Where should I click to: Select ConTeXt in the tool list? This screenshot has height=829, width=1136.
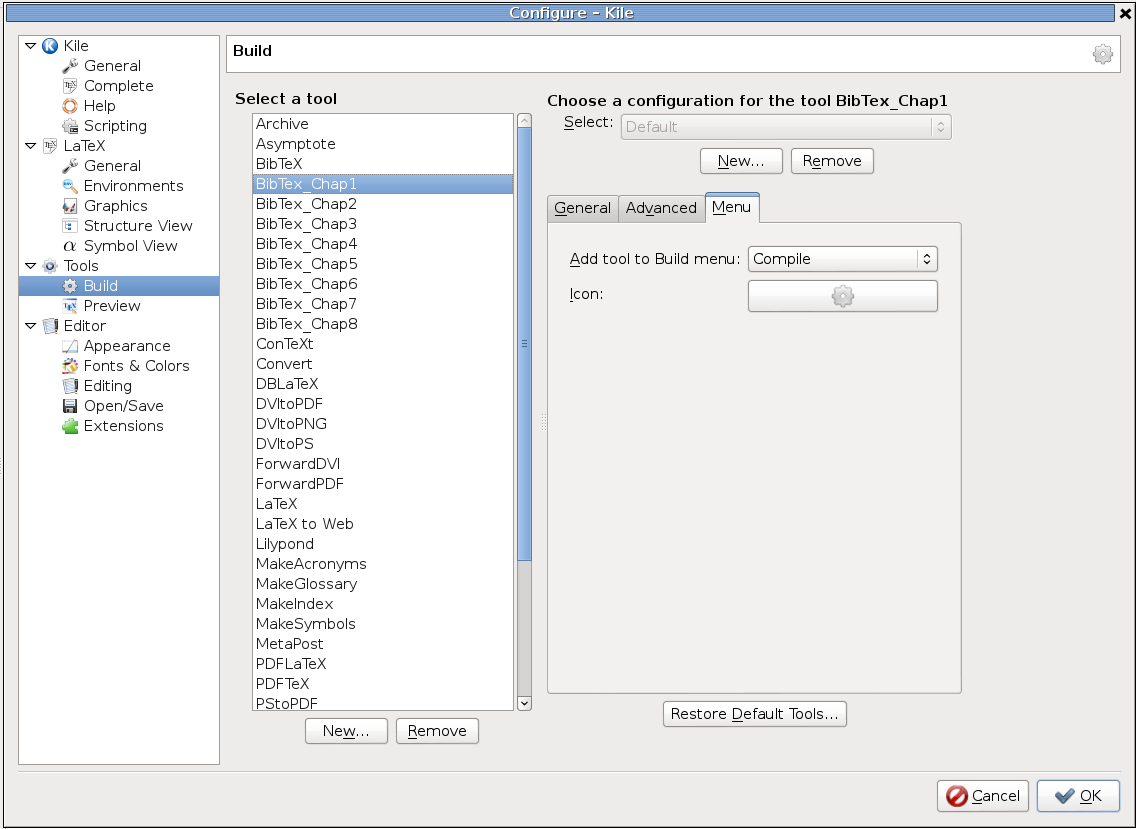pos(383,343)
